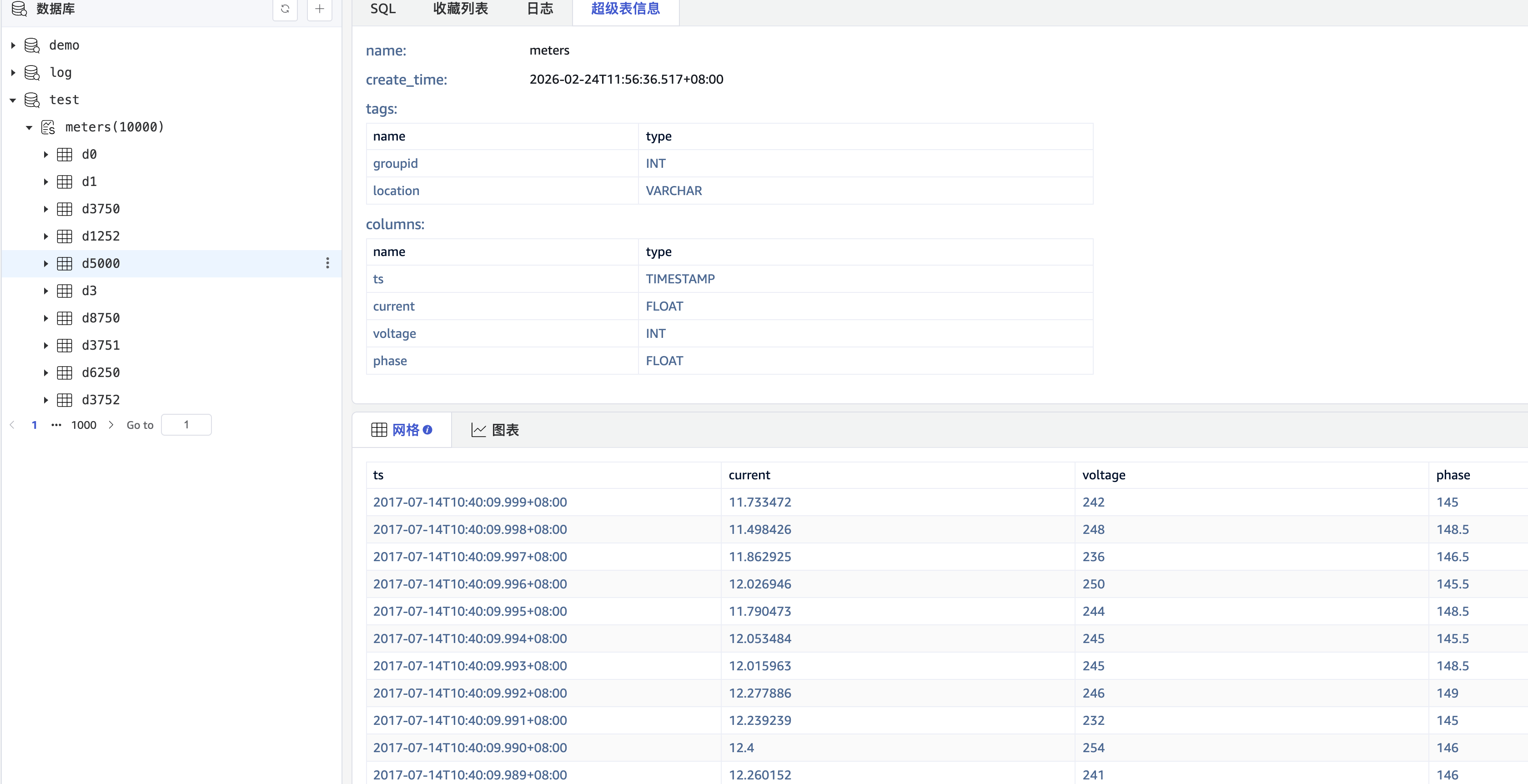This screenshot has width=1528, height=784.
Task: Open the 收藏列表 tab
Action: [460, 9]
